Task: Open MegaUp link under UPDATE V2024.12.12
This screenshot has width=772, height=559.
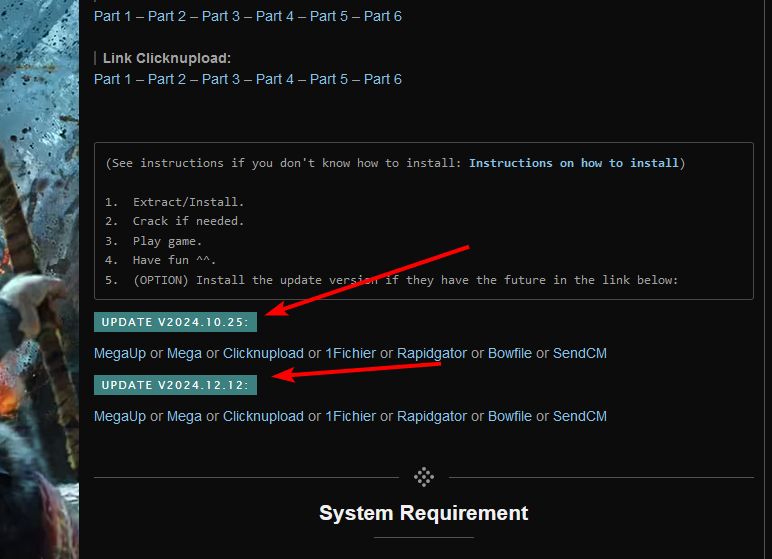Action: [x=120, y=417]
